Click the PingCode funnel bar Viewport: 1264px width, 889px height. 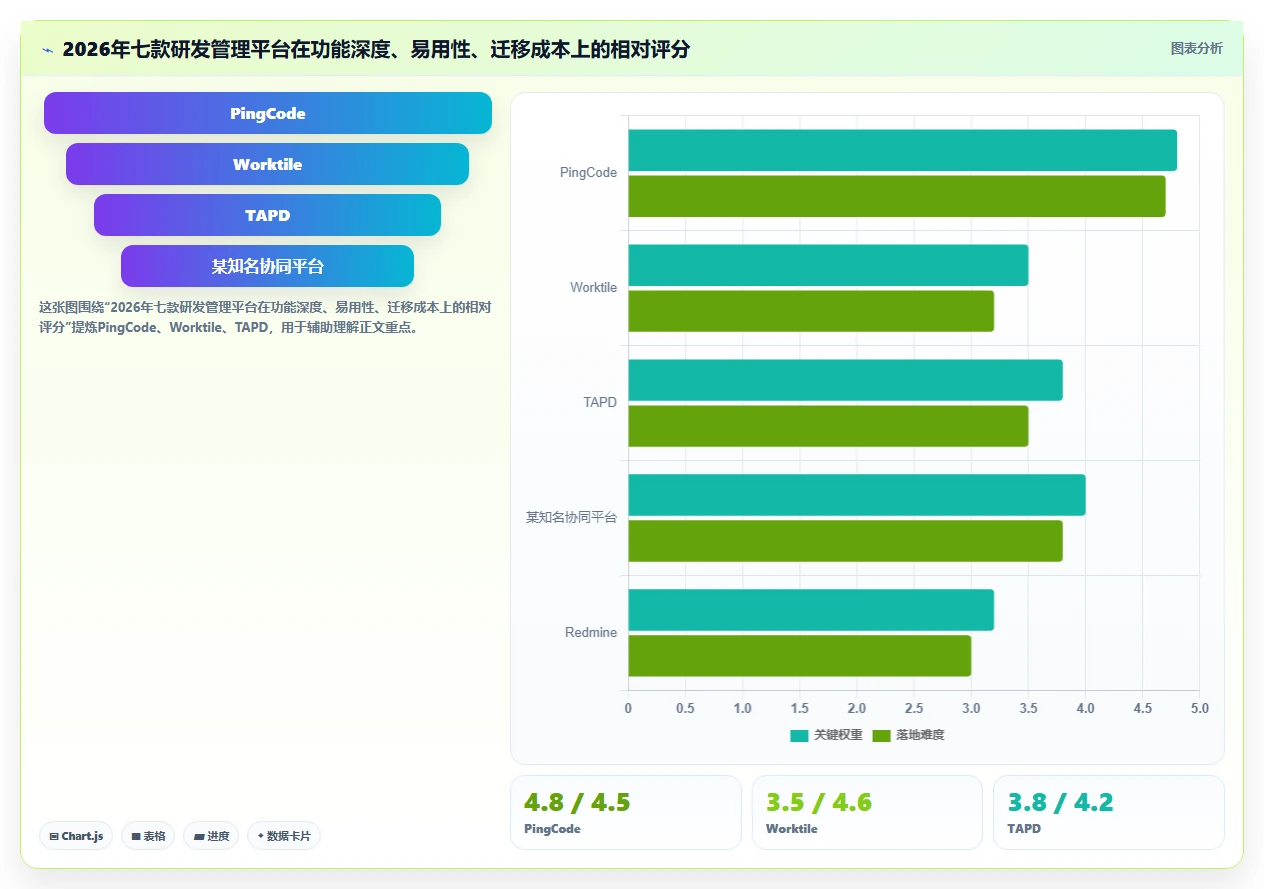(x=268, y=113)
